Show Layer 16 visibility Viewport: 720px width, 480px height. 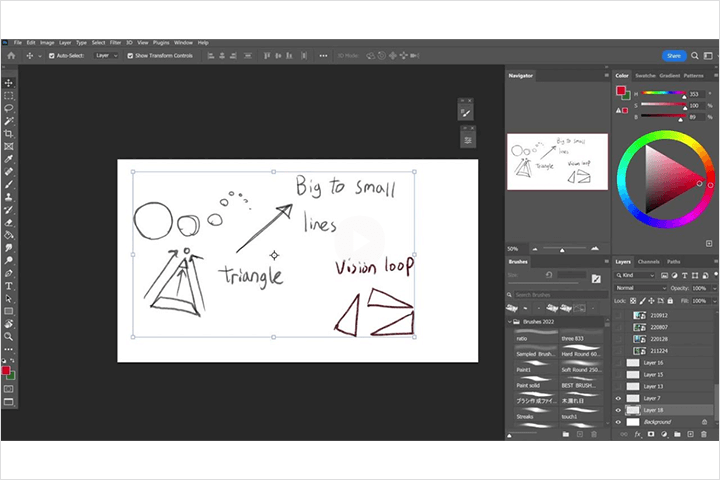(618, 363)
